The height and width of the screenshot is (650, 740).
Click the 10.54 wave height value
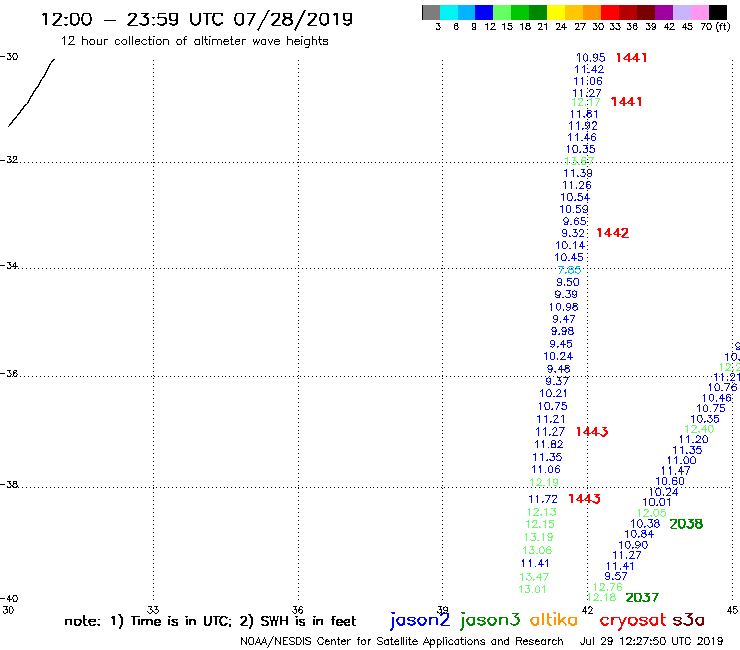(x=575, y=197)
